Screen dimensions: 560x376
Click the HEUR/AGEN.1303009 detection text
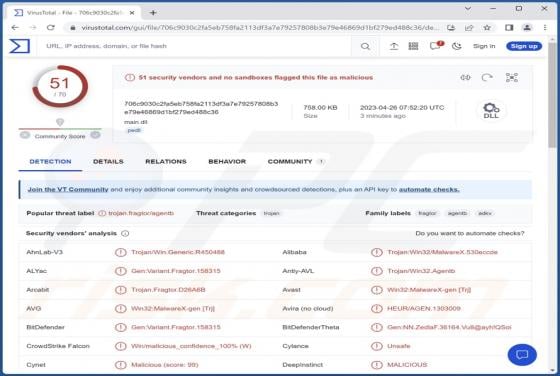(x=424, y=309)
